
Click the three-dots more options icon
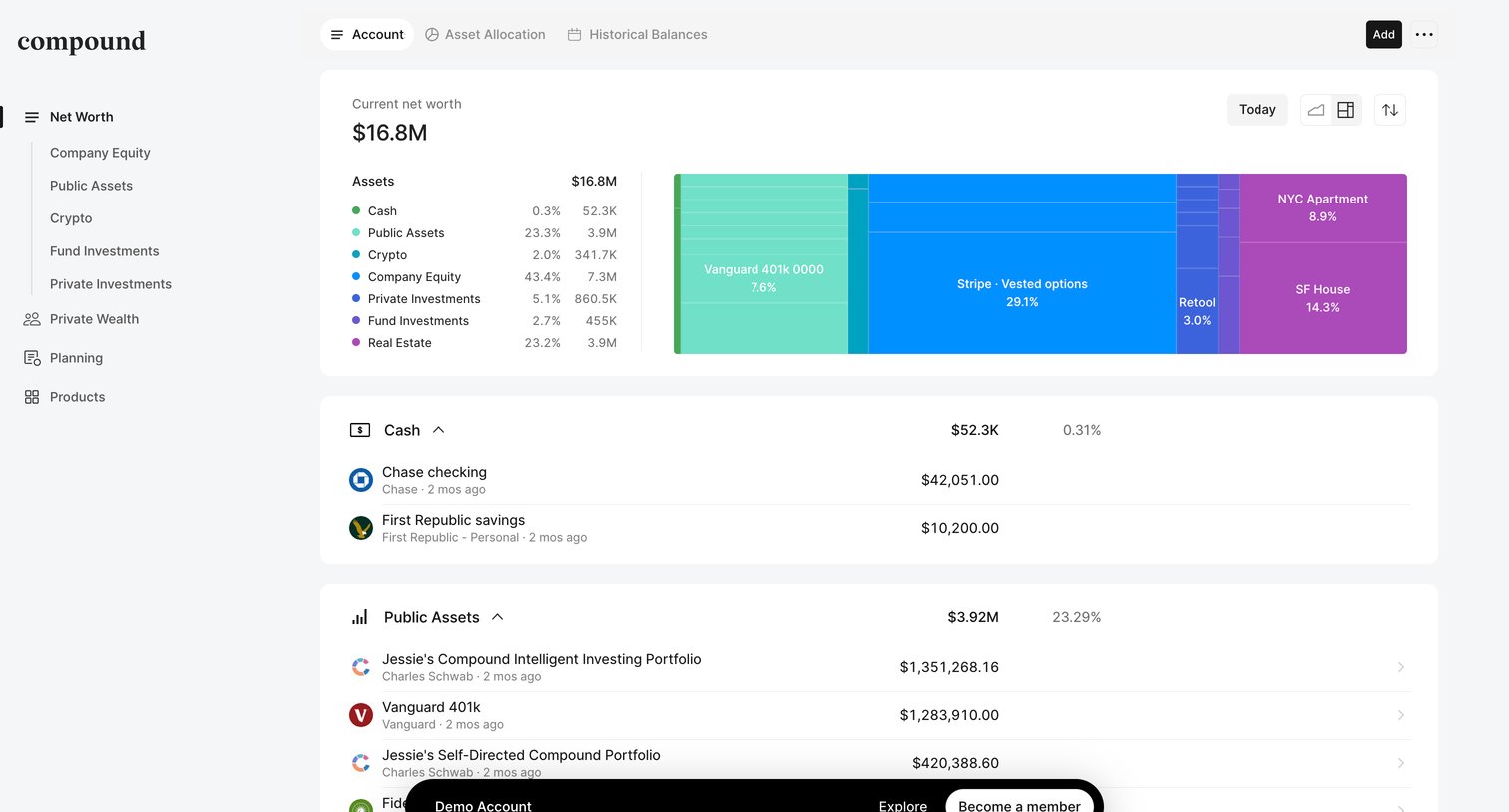pyautogui.click(x=1424, y=34)
